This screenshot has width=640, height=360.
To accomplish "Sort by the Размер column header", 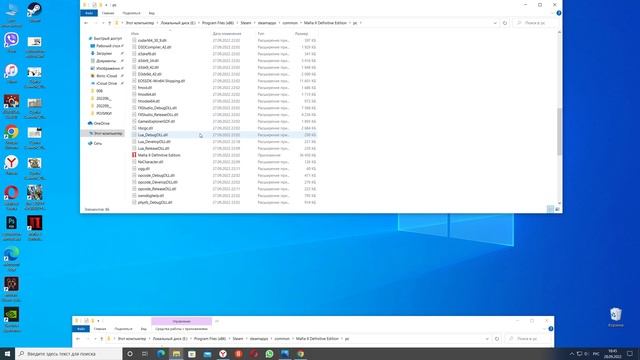I will click(x=301, y=33).
